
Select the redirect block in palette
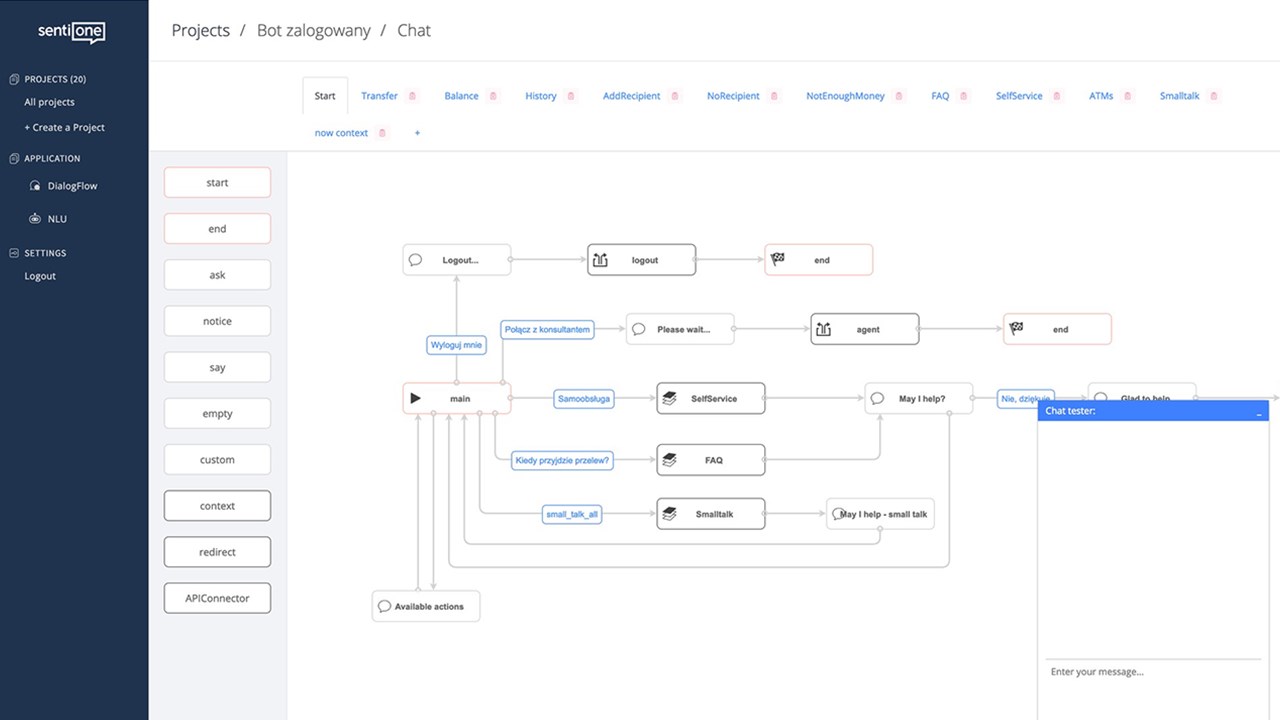217,552
